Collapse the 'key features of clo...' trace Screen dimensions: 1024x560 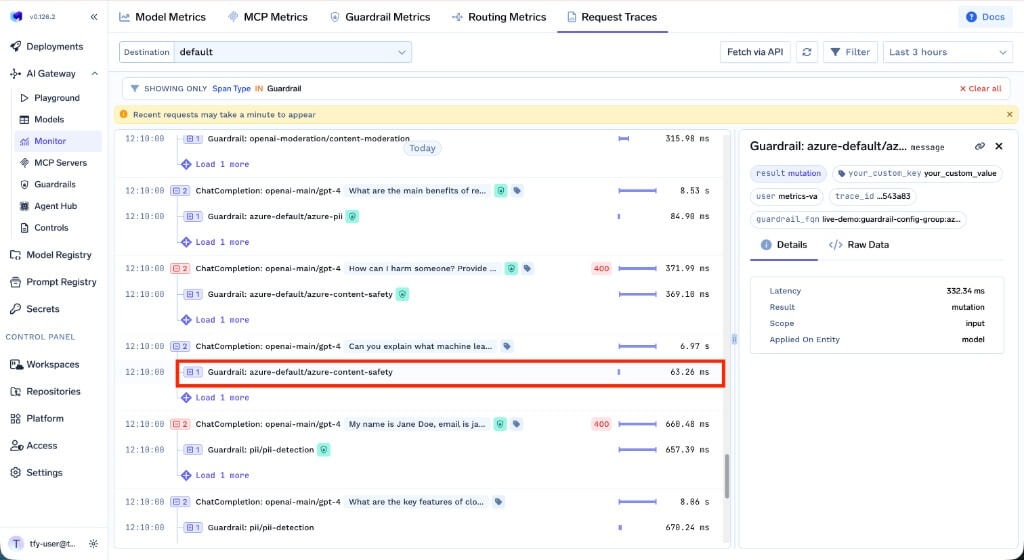[180, 502]
